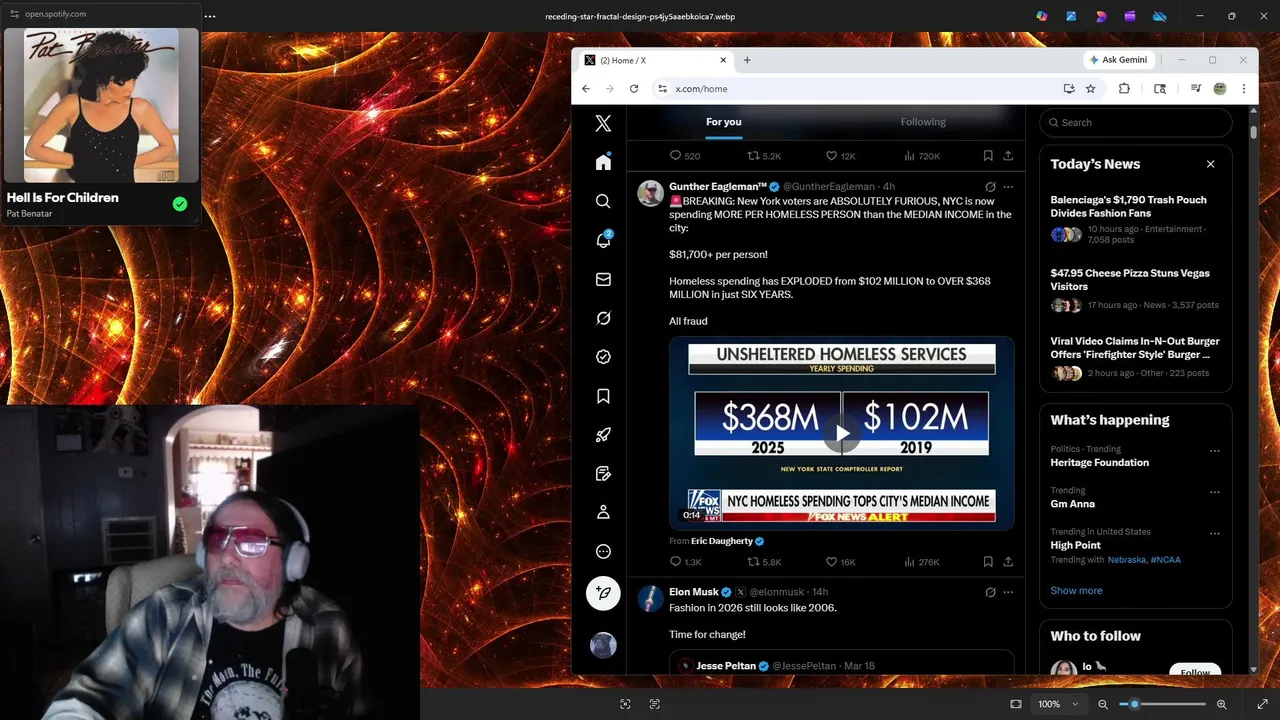Open Jesse Peltan quoted post
The height and width of the screenshot is (720, 1280).
tap(842, 662)
